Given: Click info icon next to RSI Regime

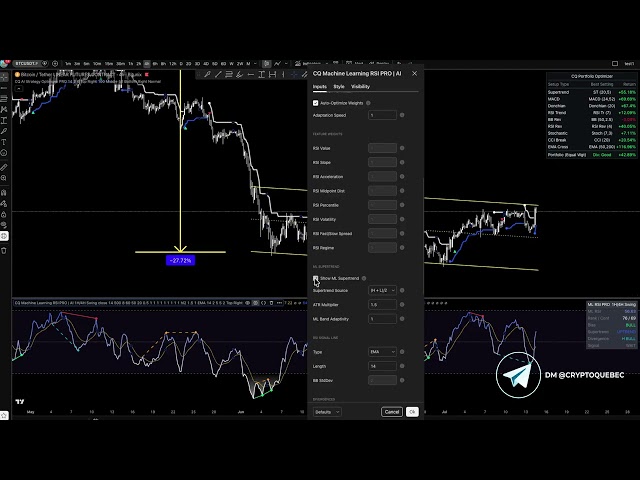Looking at the screenshot, I should coord(402,248).
